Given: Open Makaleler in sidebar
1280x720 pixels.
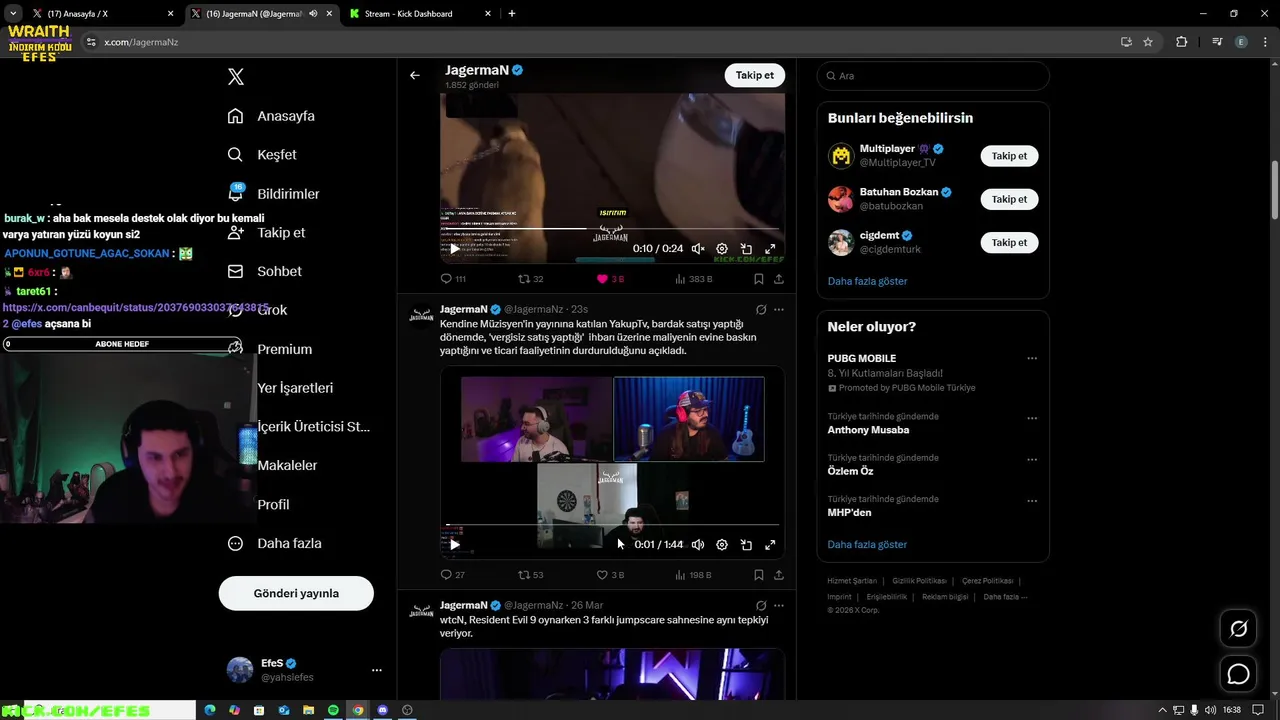Looking at the screenshot, I should click(x=287, y=465).
